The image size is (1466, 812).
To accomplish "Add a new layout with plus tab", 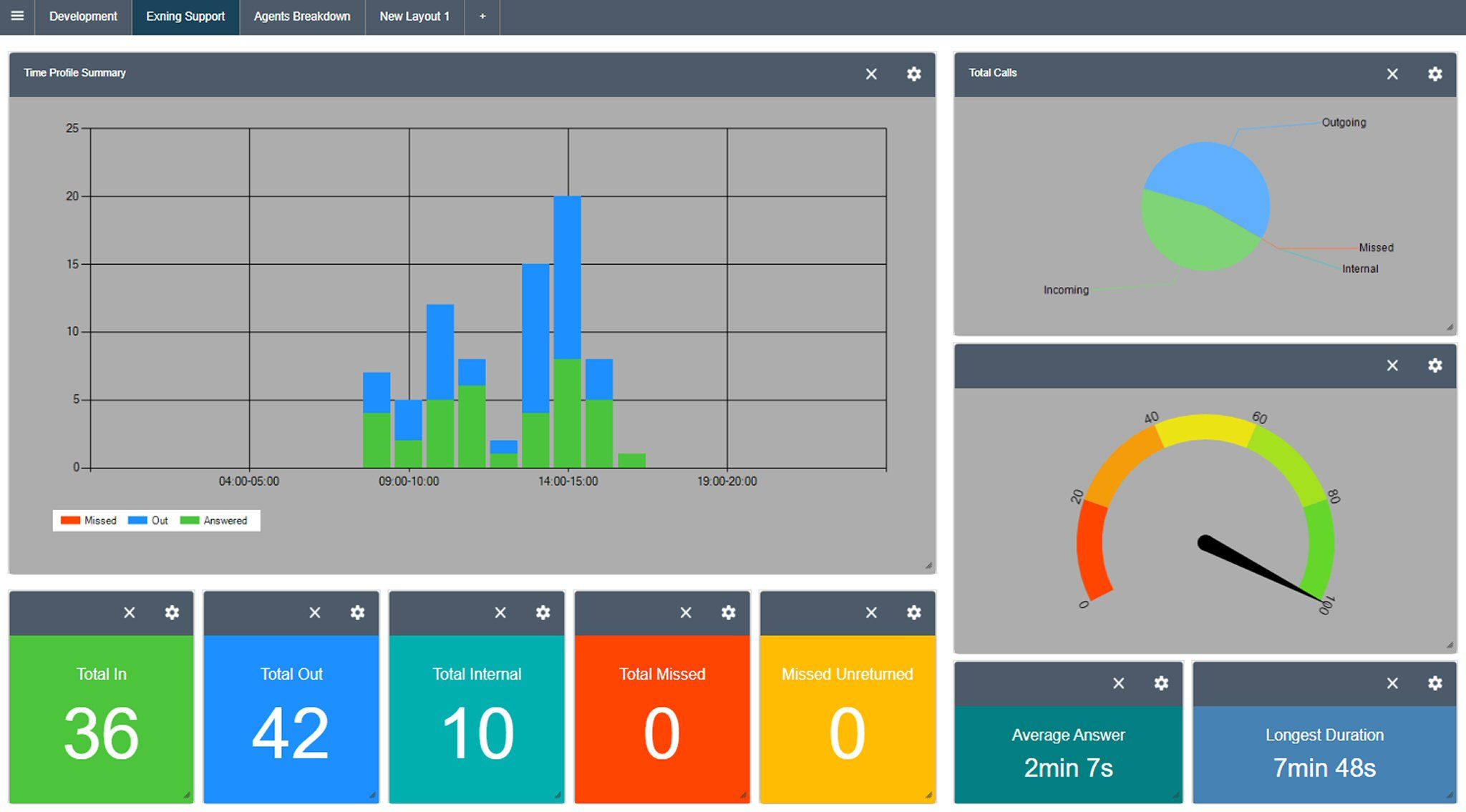I will (x=482, y=16).
